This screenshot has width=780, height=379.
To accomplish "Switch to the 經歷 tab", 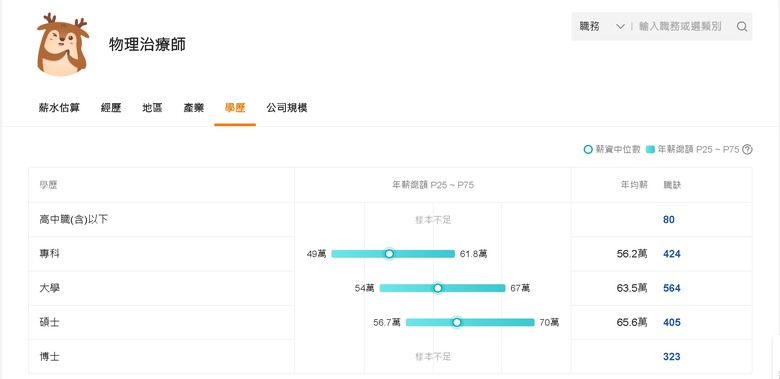I will tap(111, 108).
